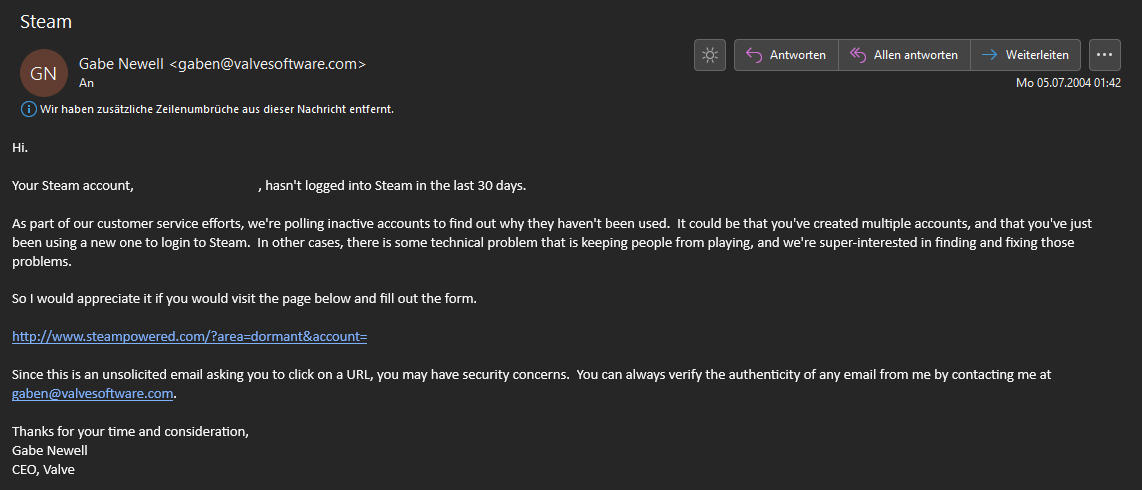
Task: Click the 'CEO, Valve' signature line
Action: [x=43, y=469]
